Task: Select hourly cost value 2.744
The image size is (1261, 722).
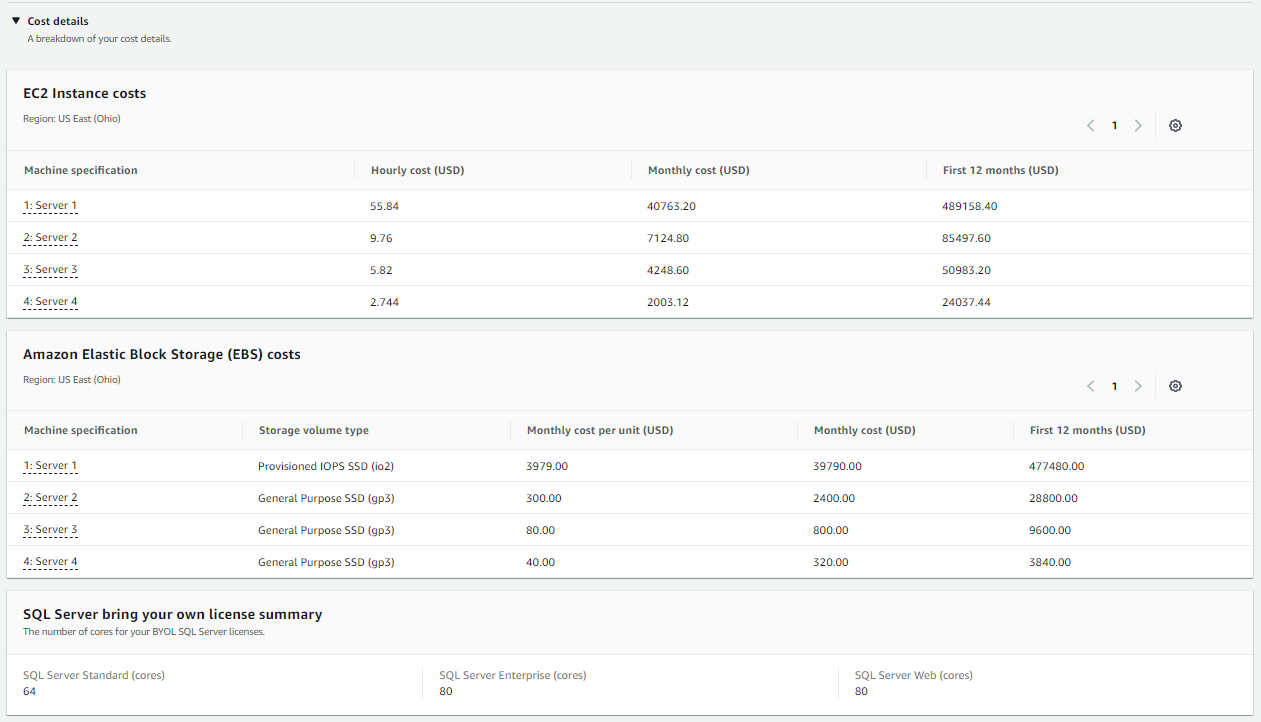Action: pyautogui.click(x=385, y=302)
